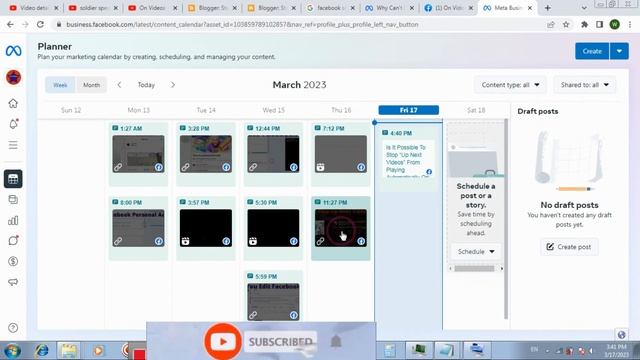Switch to the facebook Google search tab
640x360 pixels.
tap(330, 8)
